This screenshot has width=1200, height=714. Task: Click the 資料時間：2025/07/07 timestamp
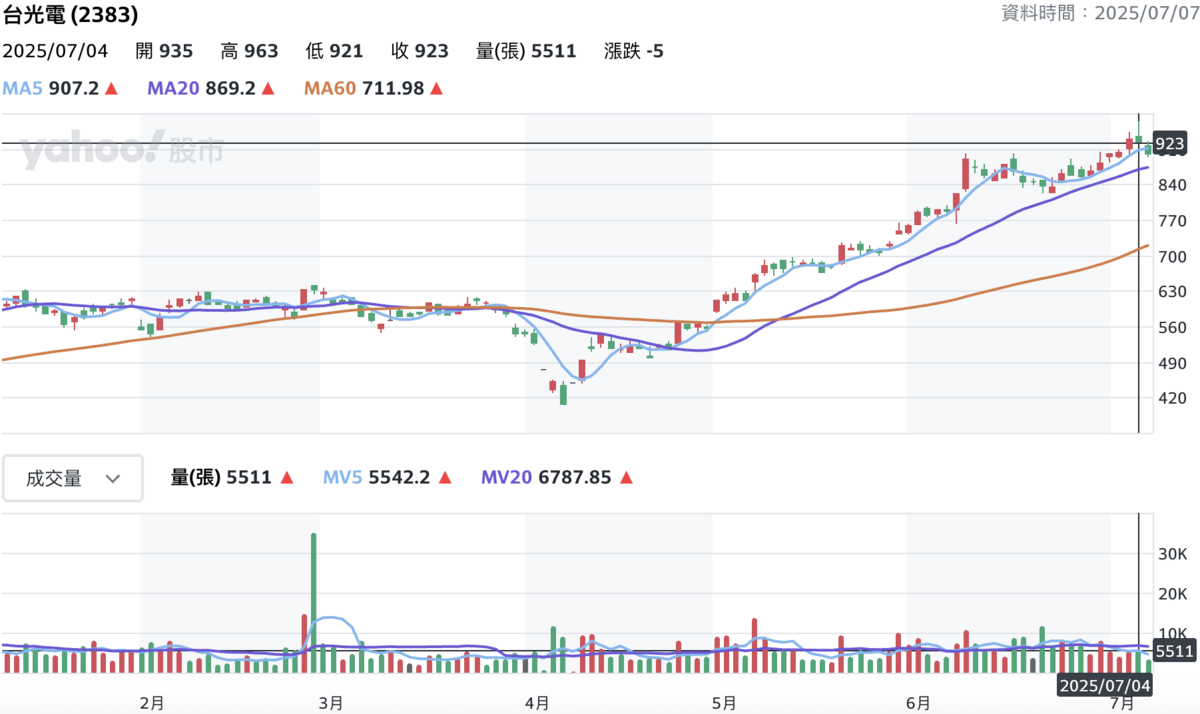point(1099,14)
